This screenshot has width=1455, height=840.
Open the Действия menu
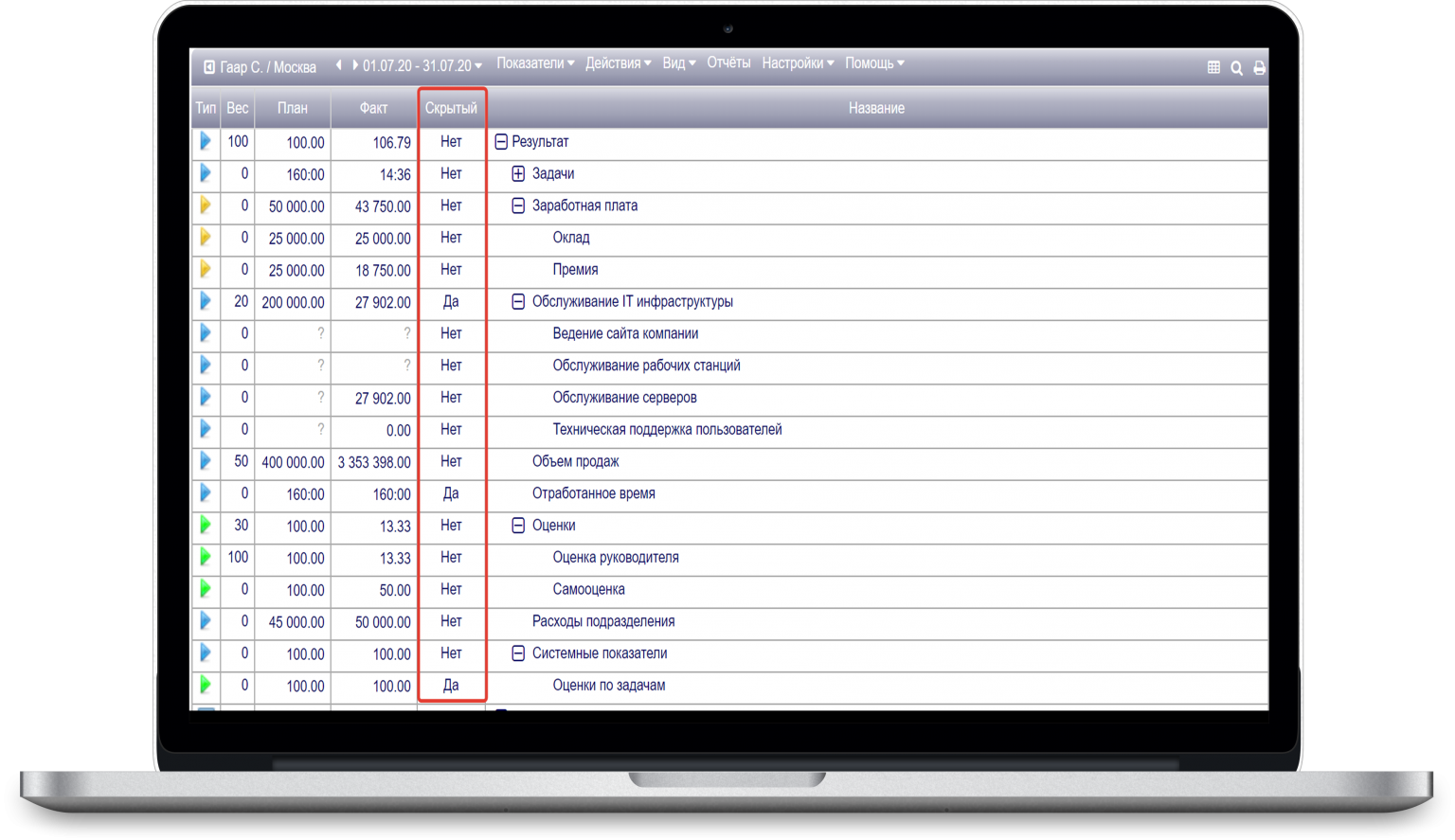point(618,63)
